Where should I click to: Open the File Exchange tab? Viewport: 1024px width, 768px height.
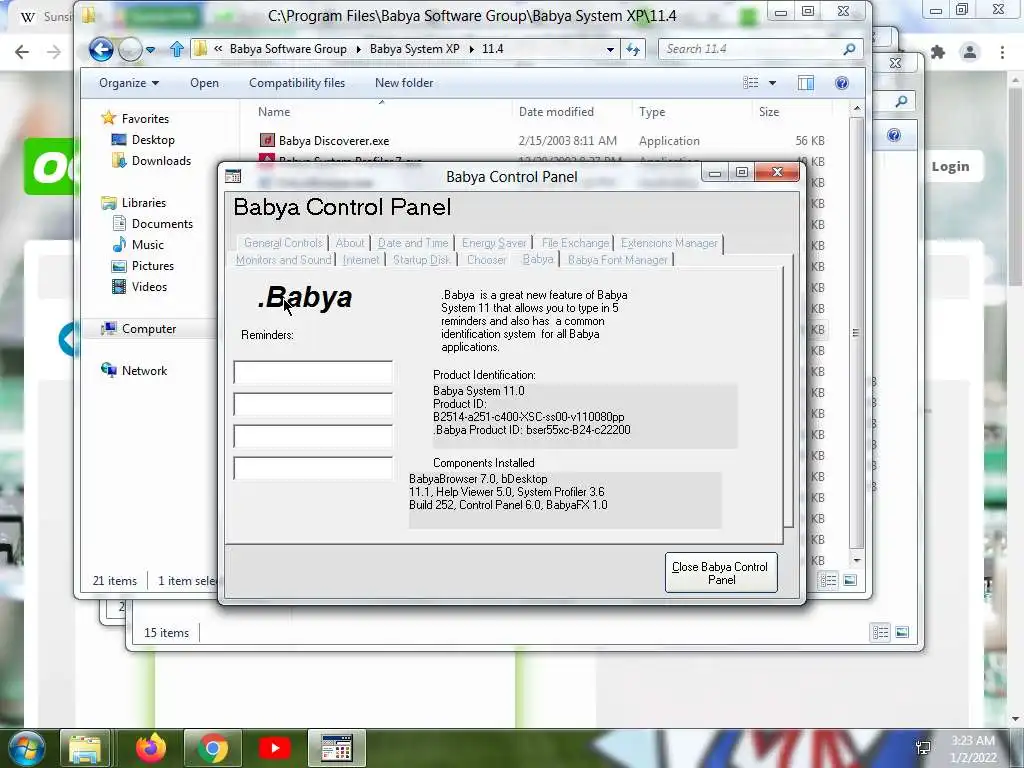coord(575,243)
